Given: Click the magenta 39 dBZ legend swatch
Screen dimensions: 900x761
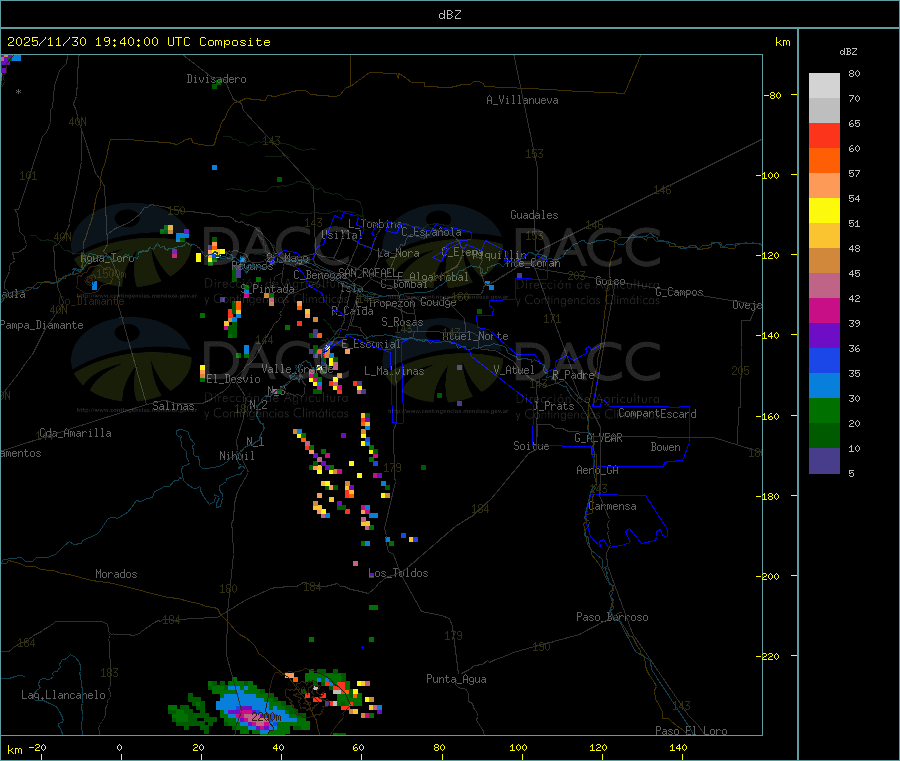Looking at the screenshot, I should pyautogui.click(x=824, y=310).
